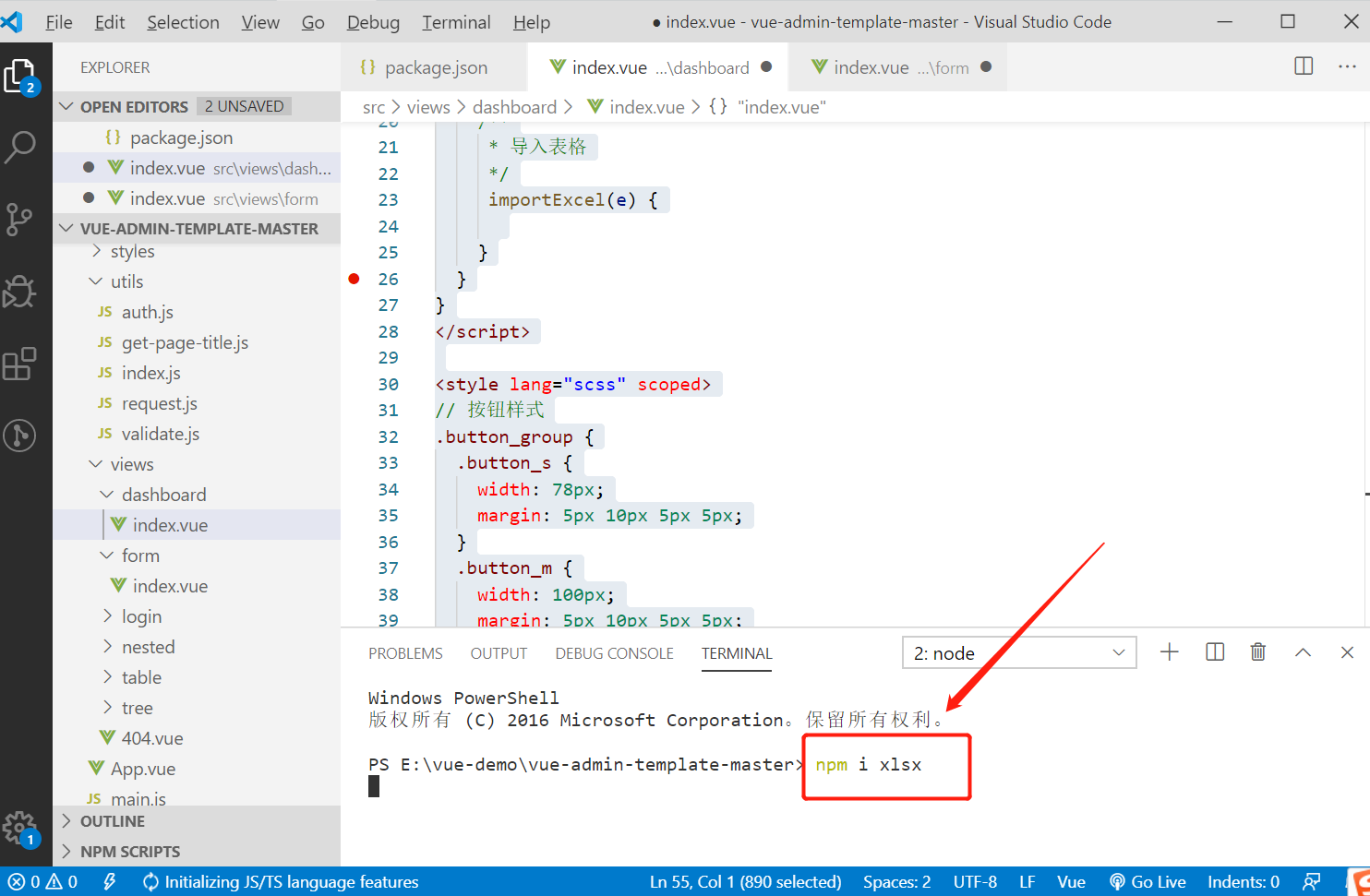
Task: Collapse the utils folder
Action: (197, 281)
